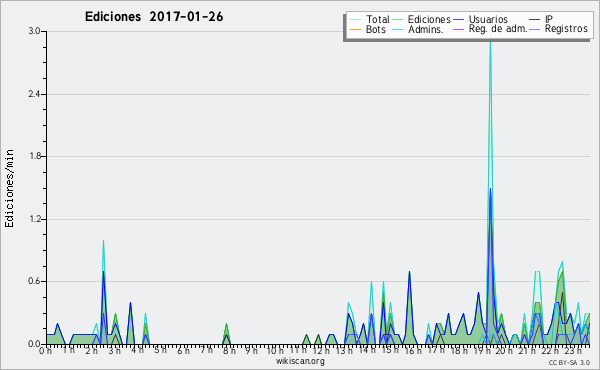600x370 pixels.
Task: Click the Admins. legend label
Action: (426, 29)
